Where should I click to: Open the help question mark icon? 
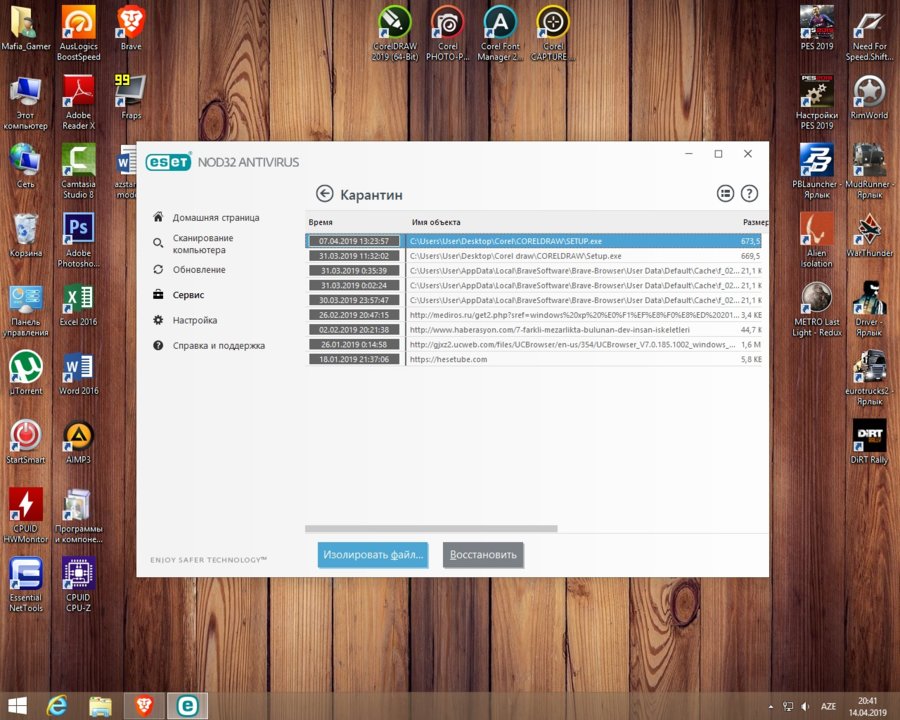point(749,194)
